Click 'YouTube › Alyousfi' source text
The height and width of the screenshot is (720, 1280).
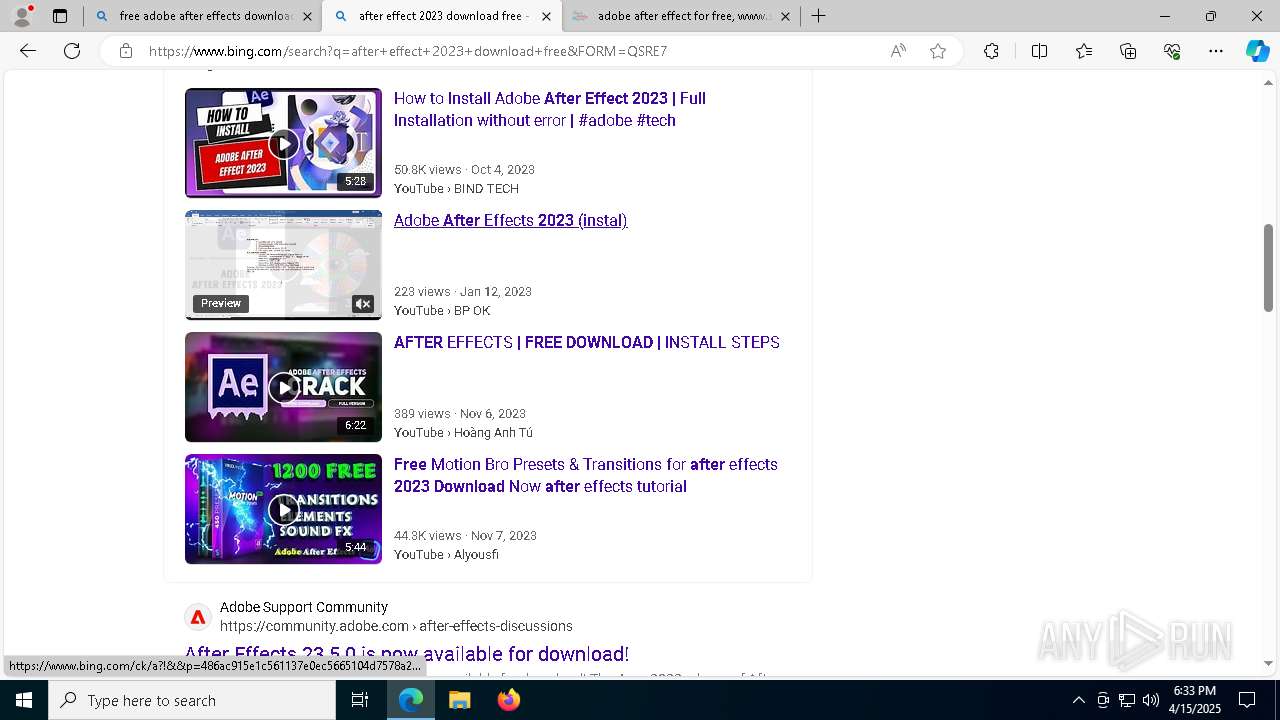pyautogui.click(x=446, y=554)
